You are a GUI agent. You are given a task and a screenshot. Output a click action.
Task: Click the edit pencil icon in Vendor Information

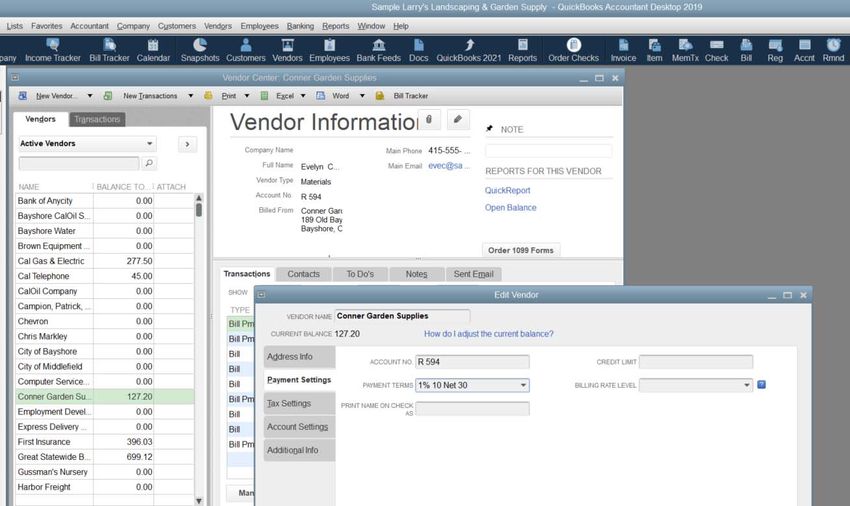point(458,119)
